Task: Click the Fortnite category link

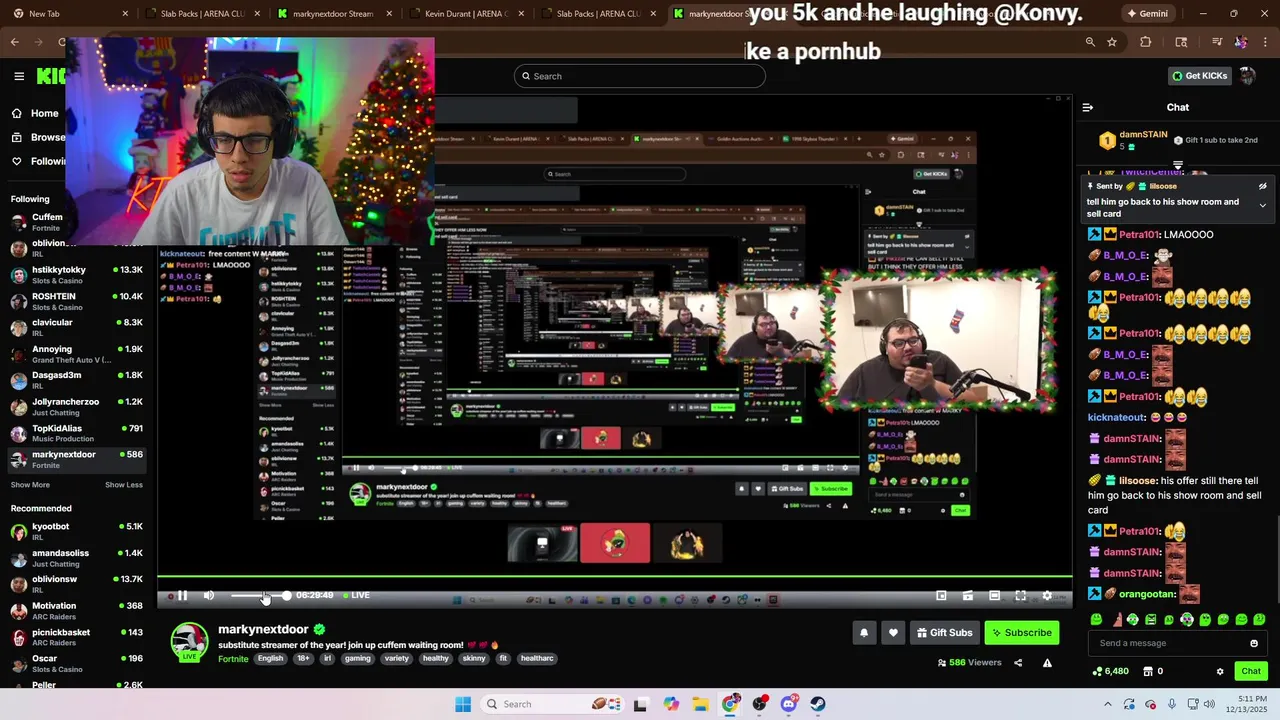Action: click(233, 659)
